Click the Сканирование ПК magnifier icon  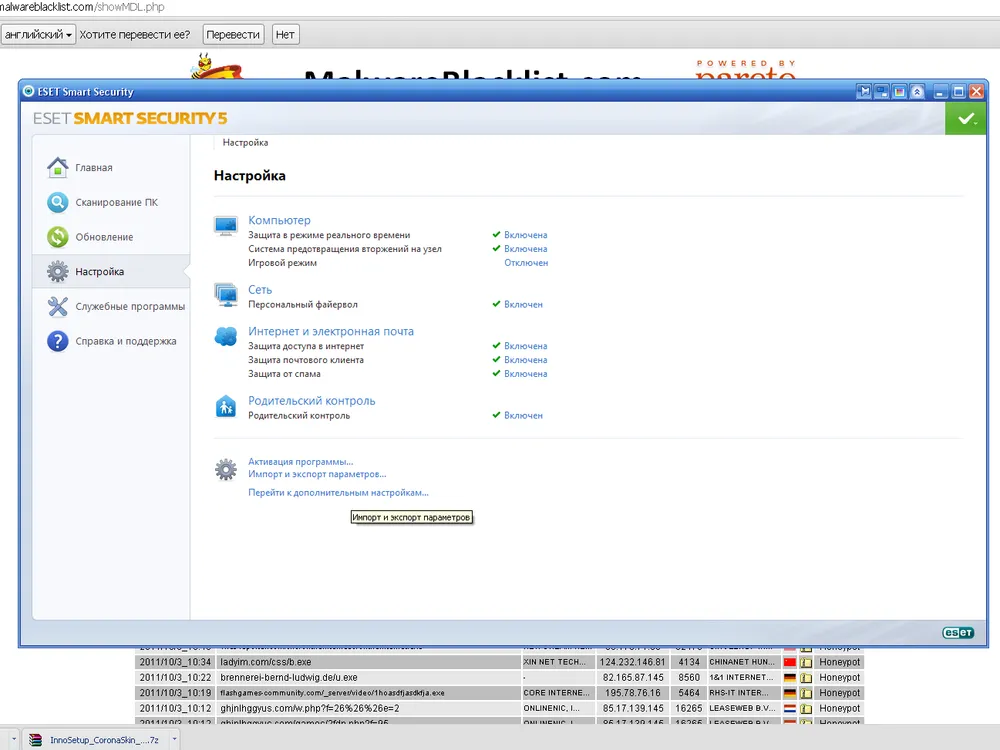58,203
